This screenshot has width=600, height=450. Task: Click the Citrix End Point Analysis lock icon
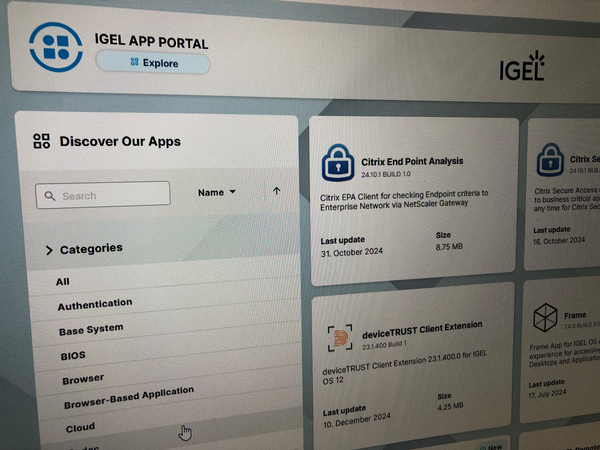click(338, 160)
